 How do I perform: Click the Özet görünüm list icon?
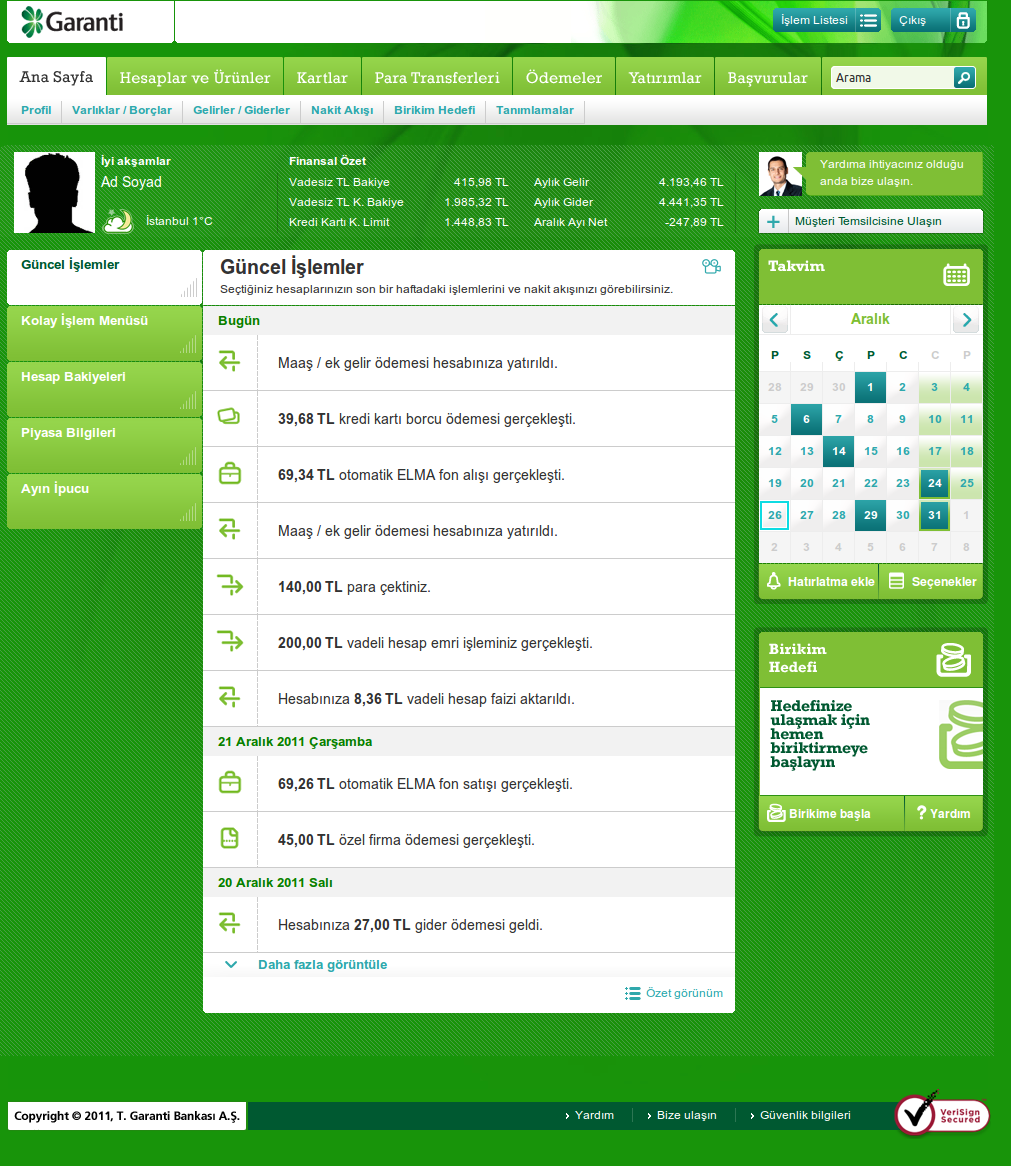pos(633,993)
